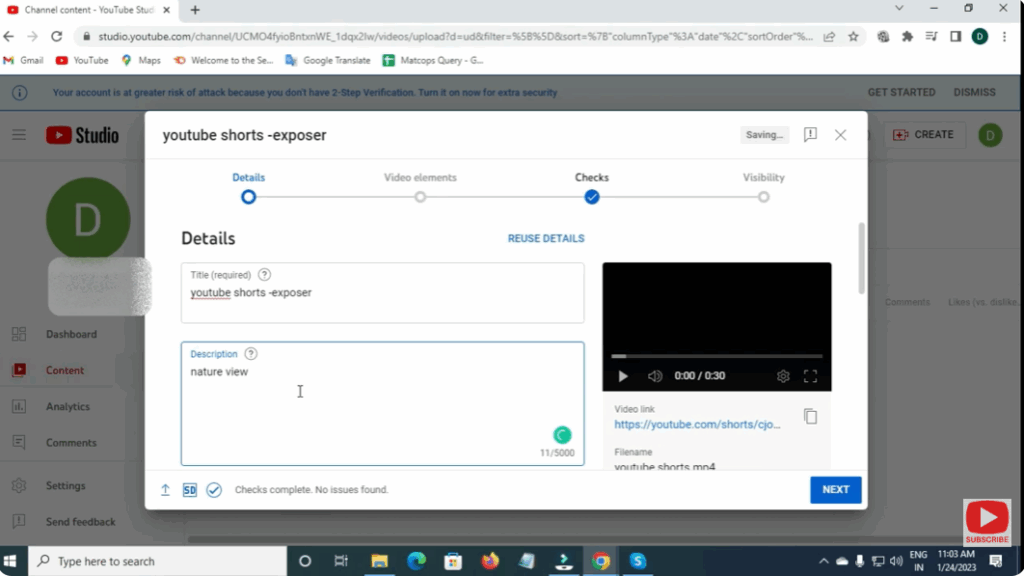
Task: Jump to the Visibility step
Action: pyautogui.click(x=763, y=196)
